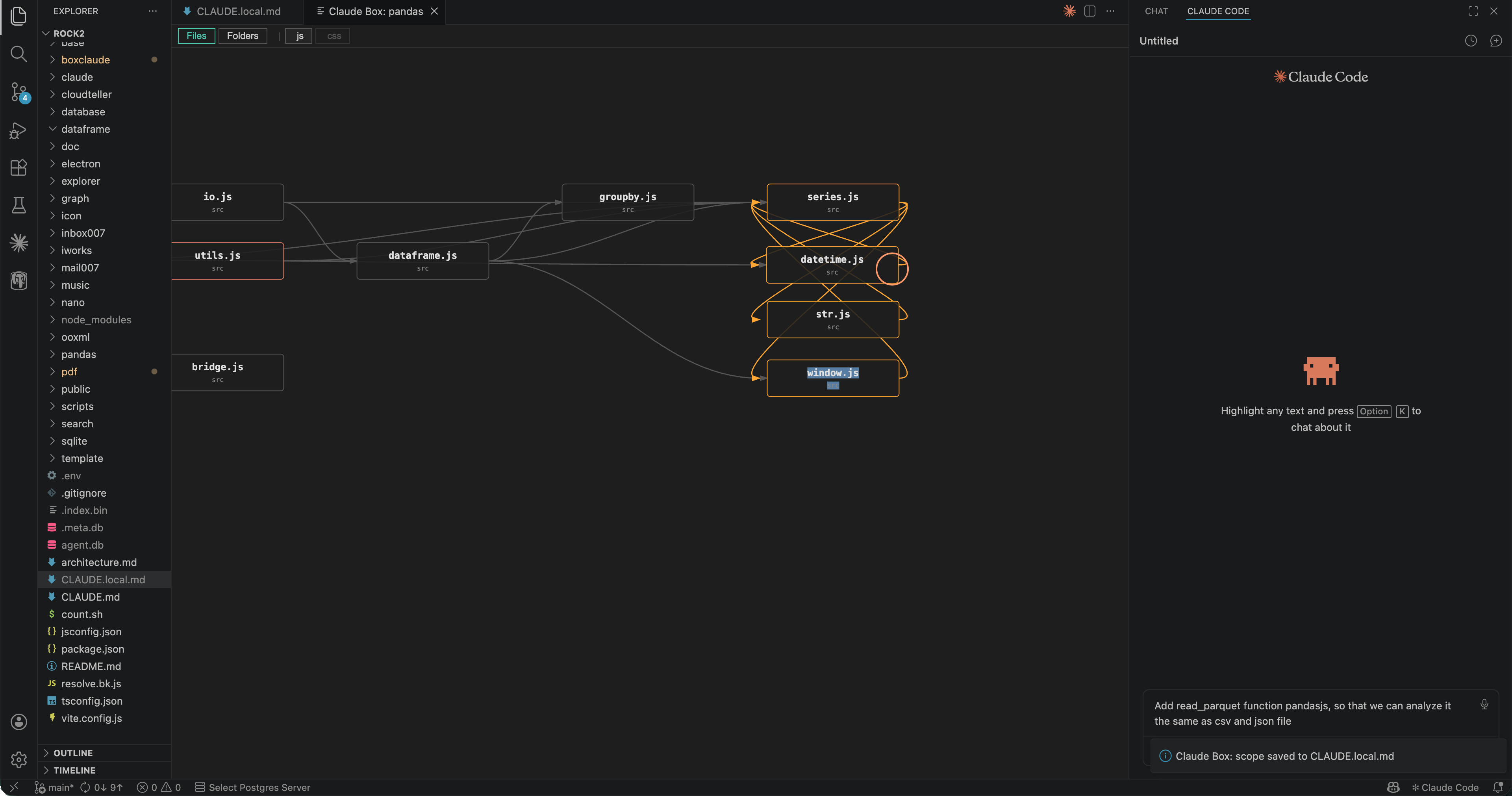Select the series.js graph node

tap(832, 202)
